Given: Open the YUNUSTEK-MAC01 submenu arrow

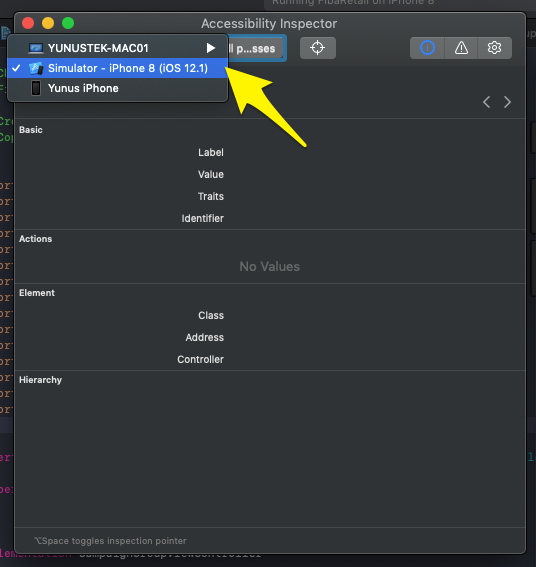Looking at the screenshot, I should tap(210, 48).
